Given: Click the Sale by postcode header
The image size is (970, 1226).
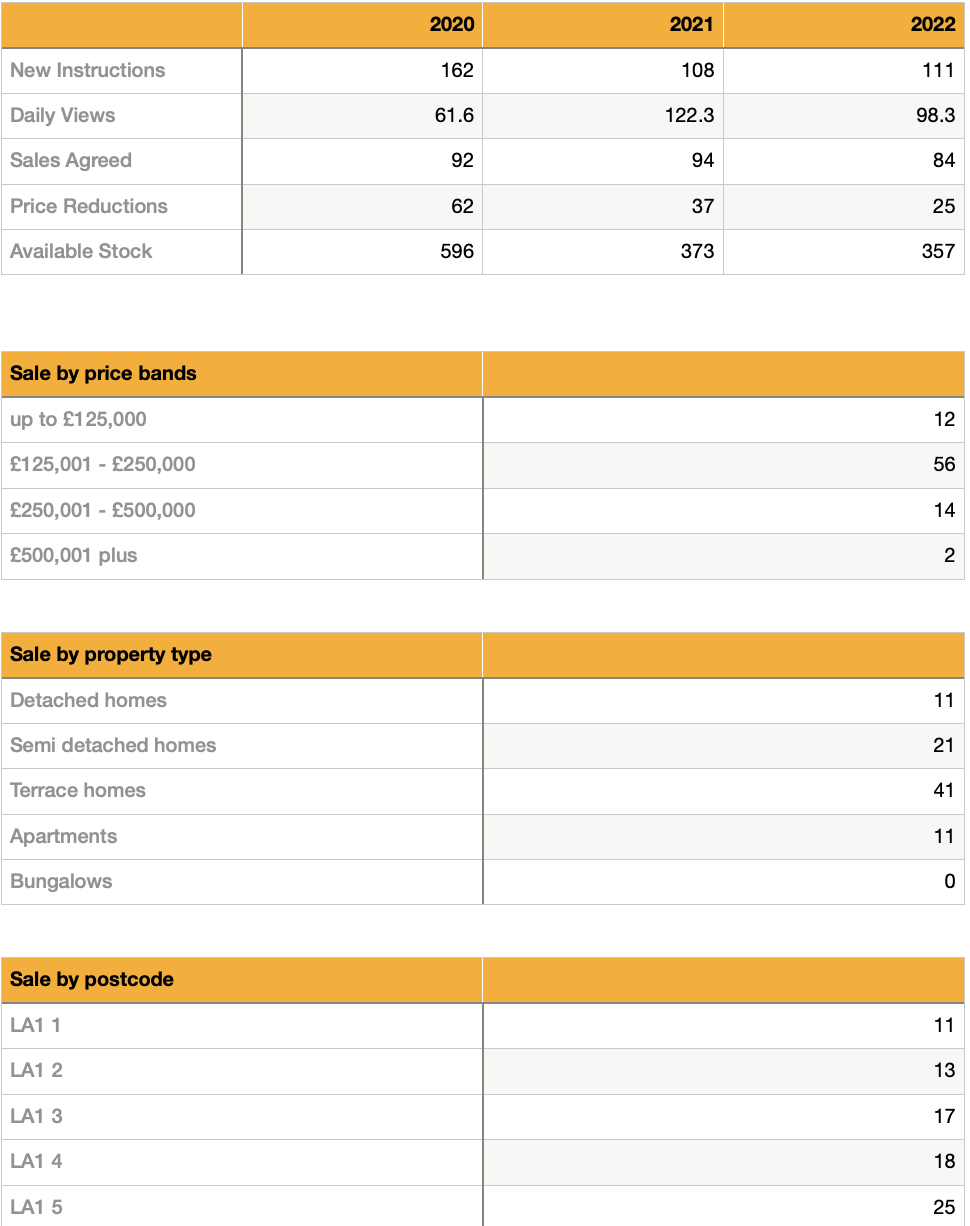Looking at the screenshot, I should [x=92, y=980].
